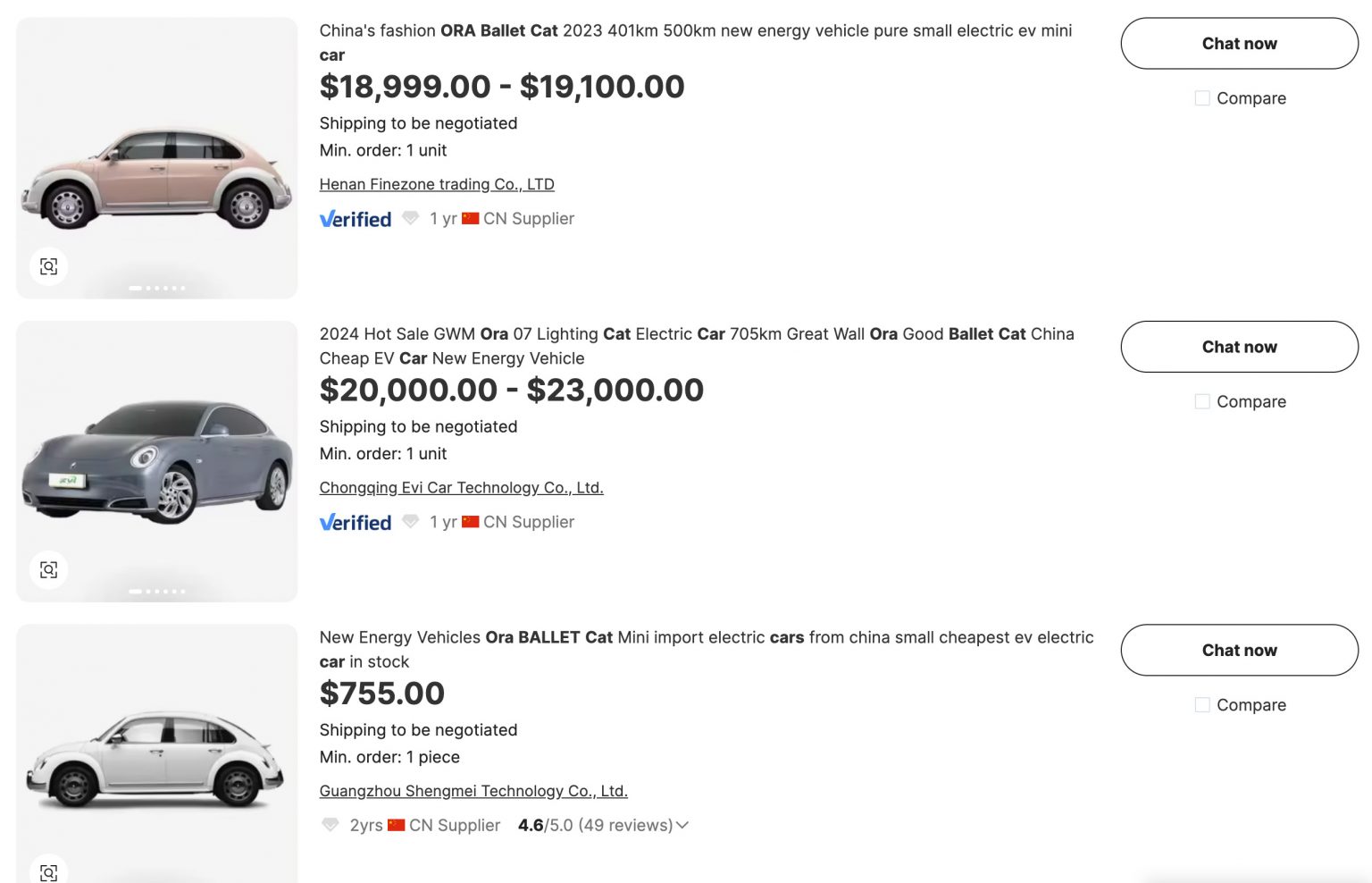Tick Compare checkbox for $18,999.00 ORA Ballet Cat
Screen dimensions: 1372x883
pyautogui.click(x=1202, y=98)
